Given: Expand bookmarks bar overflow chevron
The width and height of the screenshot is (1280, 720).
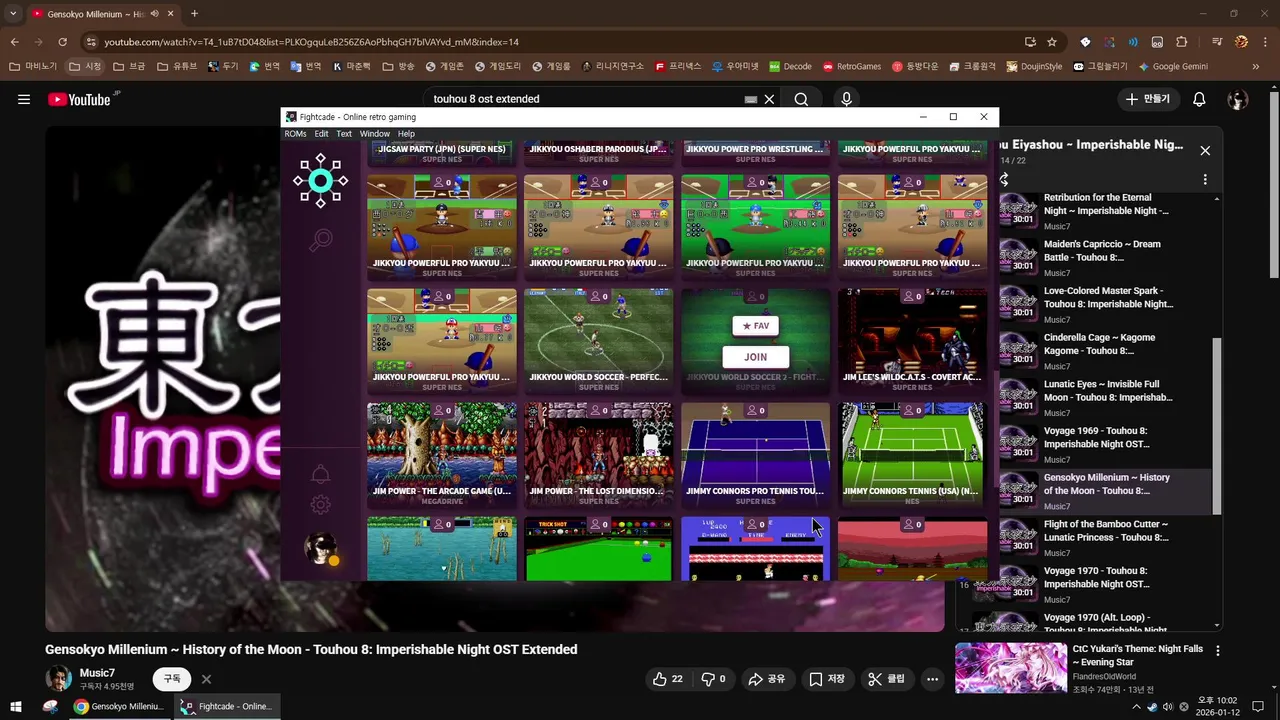Looking at the screenshot, I should (1256, 66).
